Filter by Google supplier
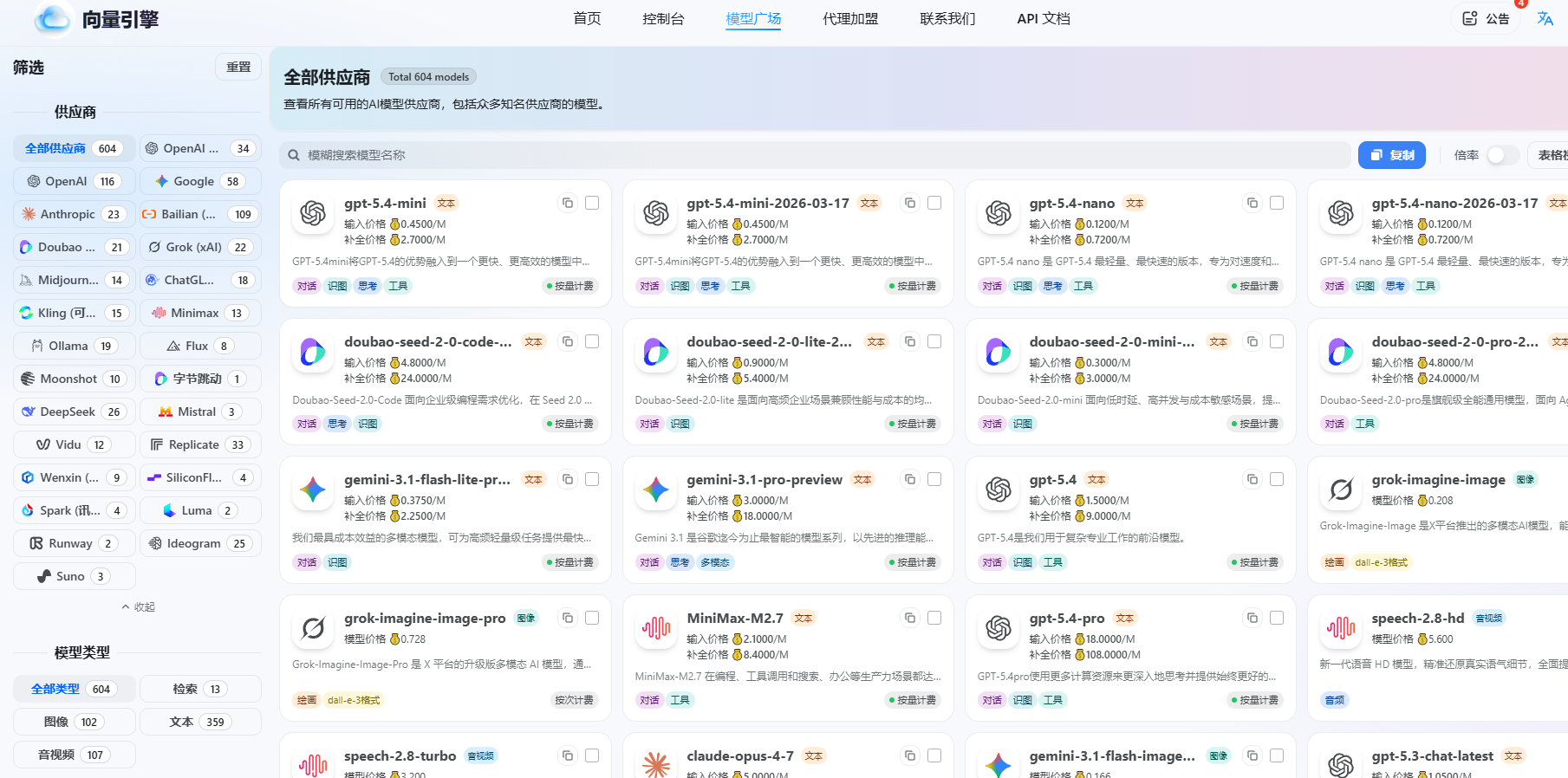 click(200, 181)
